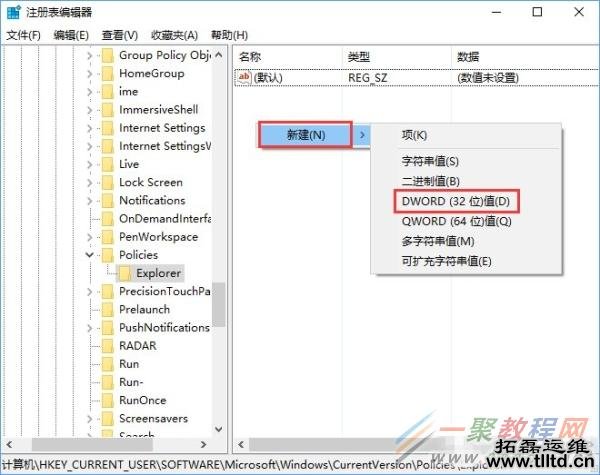Viewport: 600px width, 475px height.
Task: Click tree pane scroll down arrow
Action: coord(219,429)
